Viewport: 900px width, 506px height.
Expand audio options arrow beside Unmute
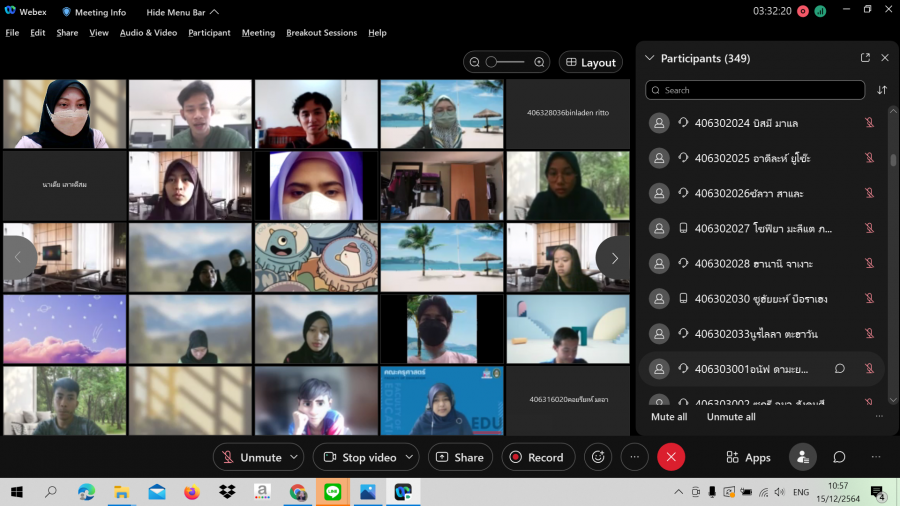294,457
